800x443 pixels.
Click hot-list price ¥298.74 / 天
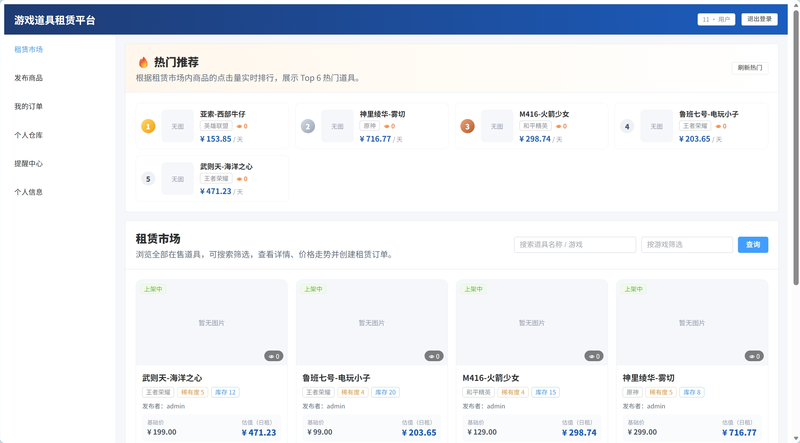pos(540,139)
